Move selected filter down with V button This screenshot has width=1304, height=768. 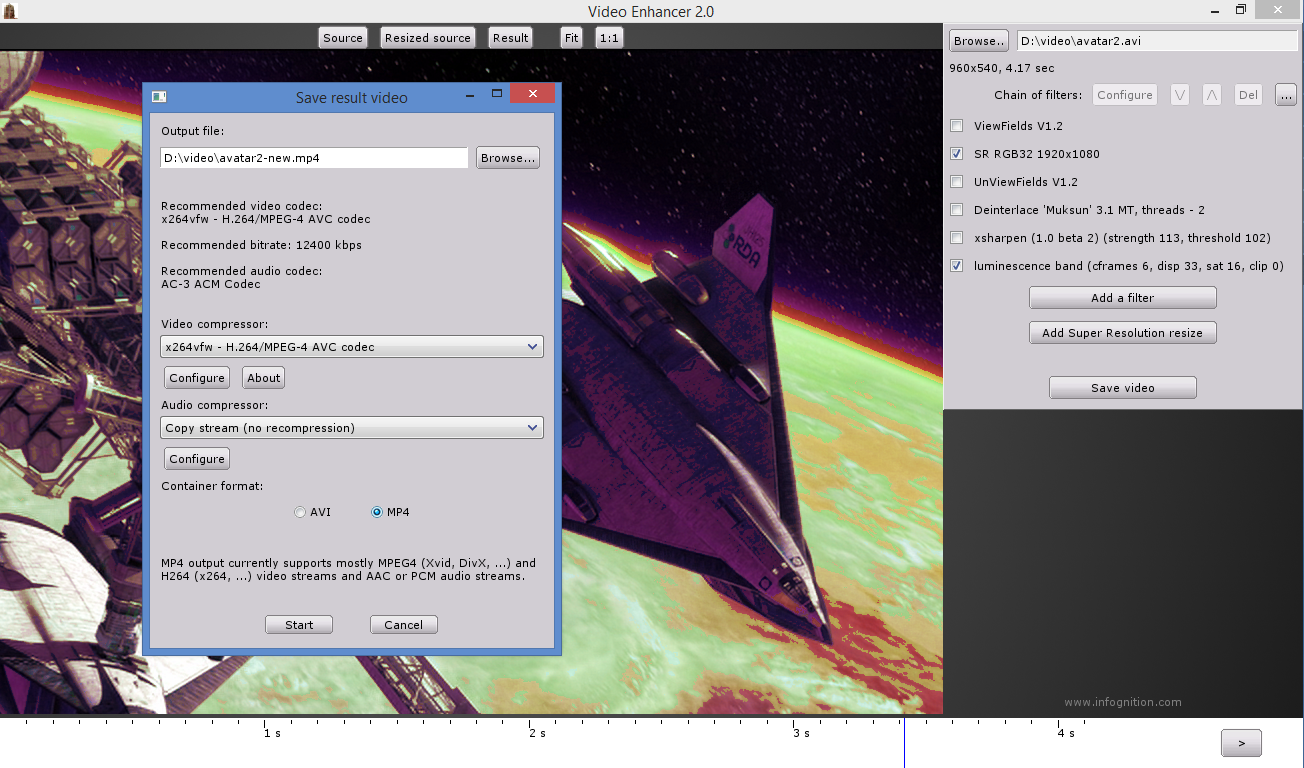tap(1180, 95)
